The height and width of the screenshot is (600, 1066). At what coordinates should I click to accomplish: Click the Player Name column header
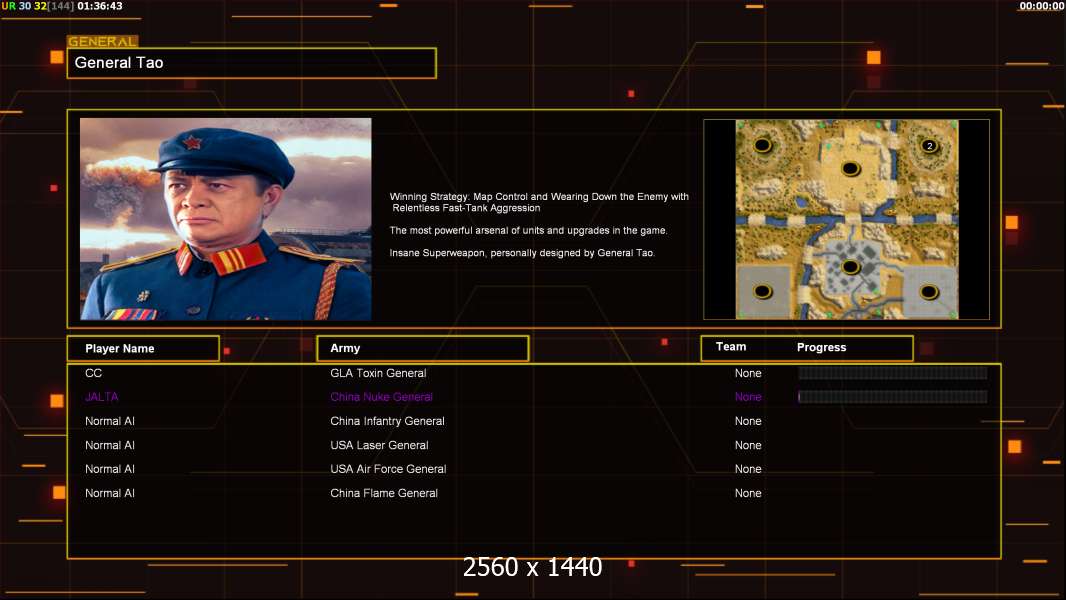143,349
